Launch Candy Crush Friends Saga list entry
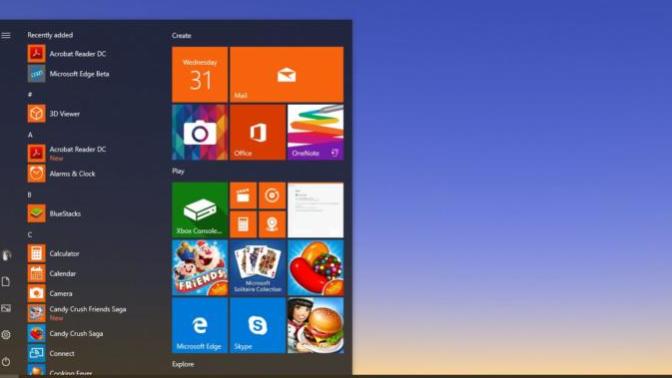The image size is (672, 378). (77, 313)
